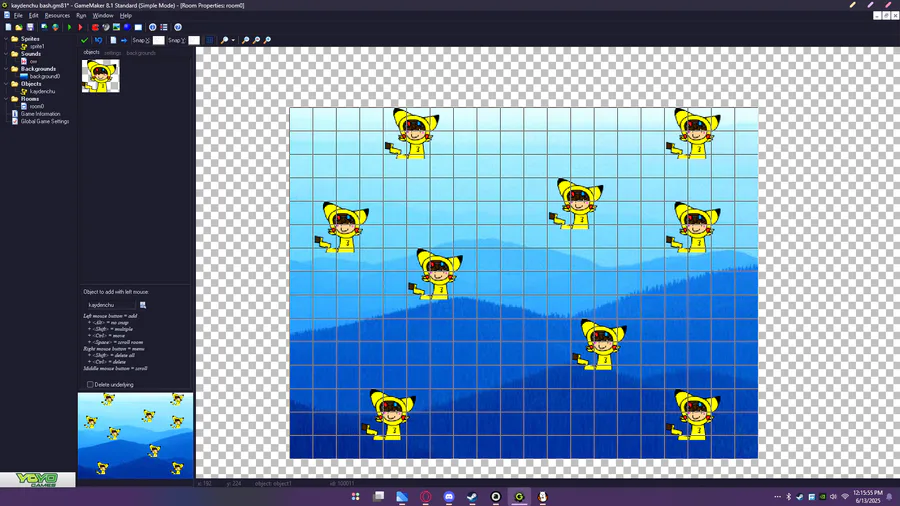Open the Help menu

[126, 15]
